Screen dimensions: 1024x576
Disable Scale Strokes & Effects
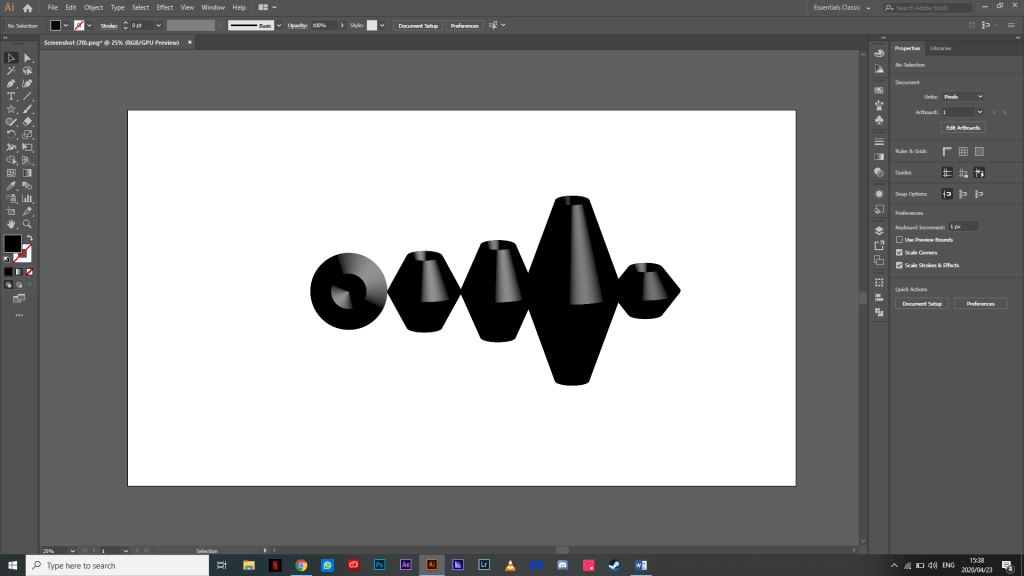pyautogui.click(x=899, y=265)
